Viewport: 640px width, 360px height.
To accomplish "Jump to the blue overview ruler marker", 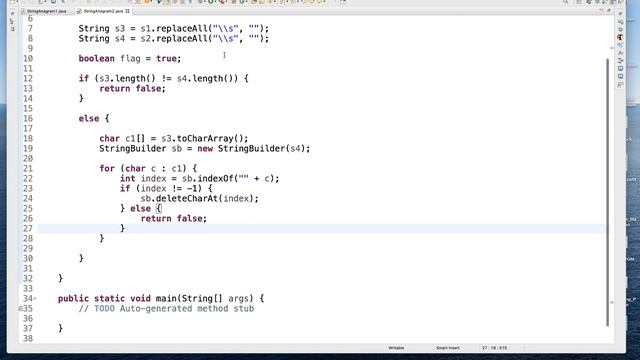I will [612, 302].
